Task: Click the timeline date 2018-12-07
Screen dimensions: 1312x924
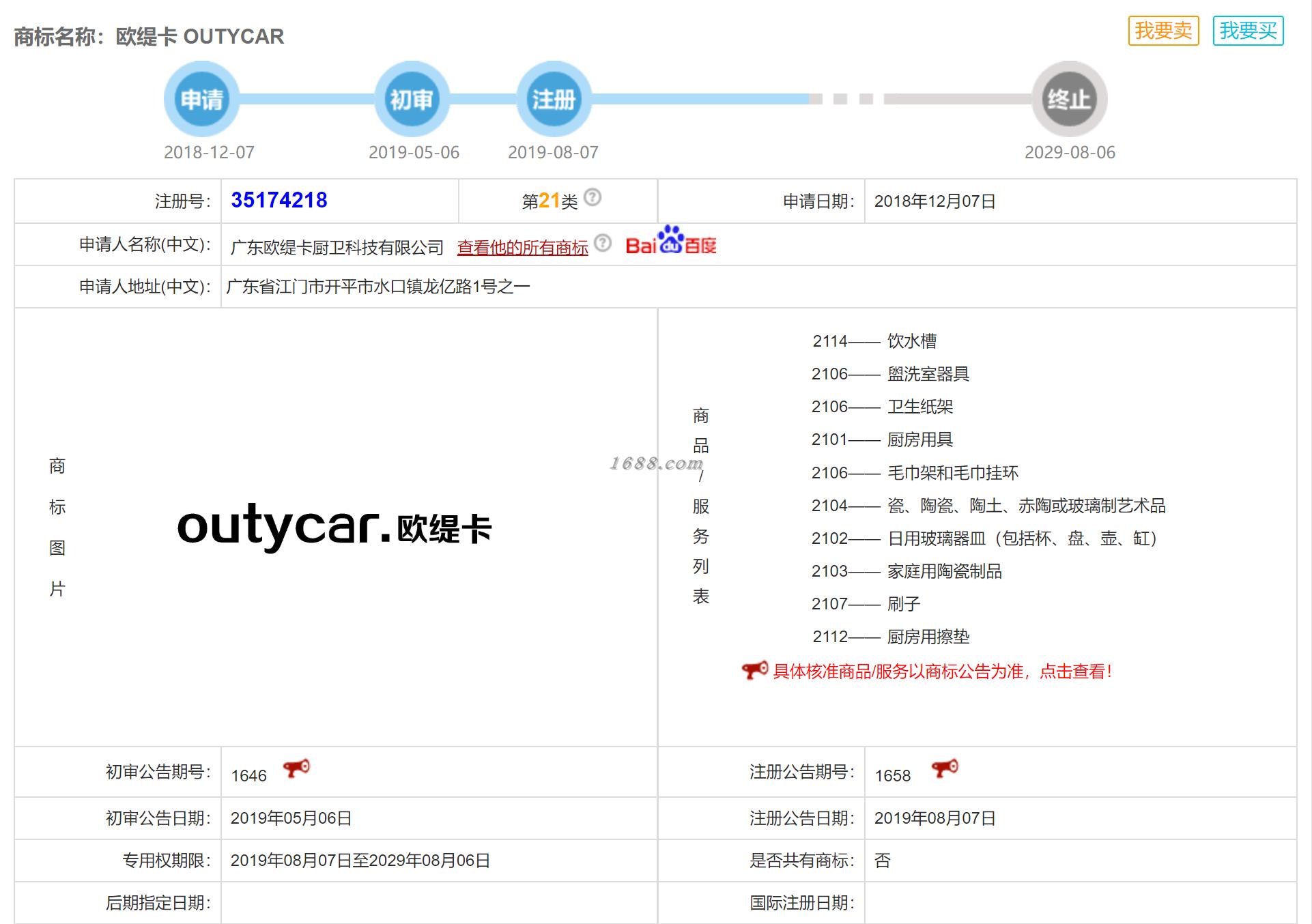Action: tap(209, 152)
